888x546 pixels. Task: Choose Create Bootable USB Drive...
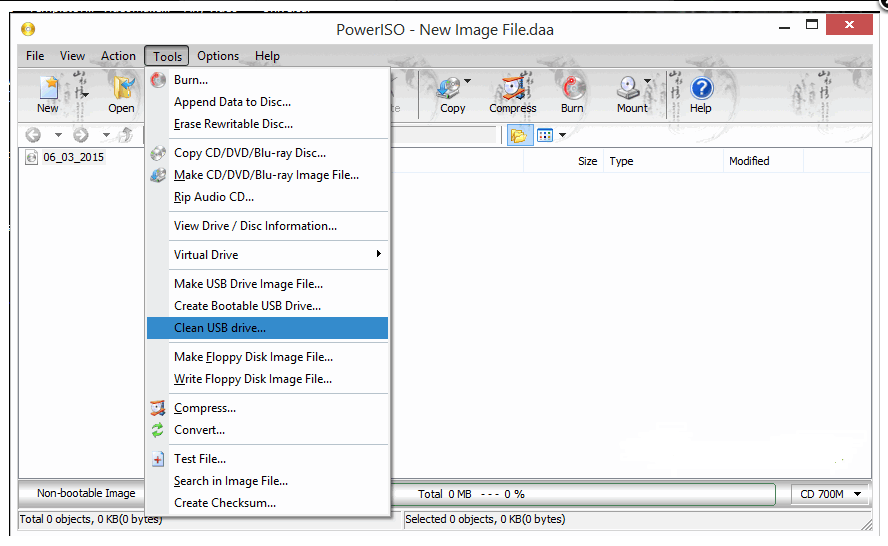coord(267,306)
